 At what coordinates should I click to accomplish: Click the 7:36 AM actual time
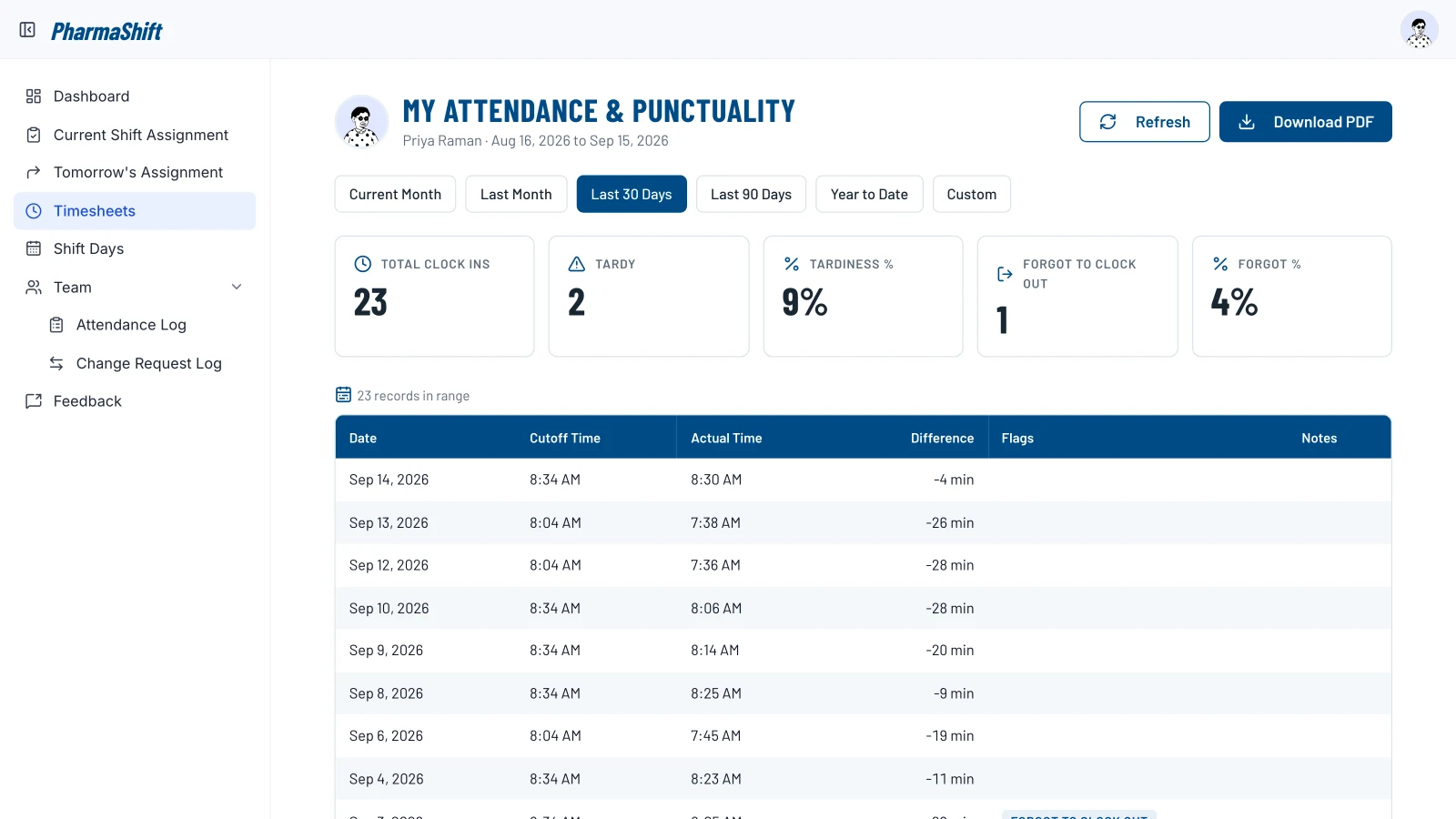point(715,565)
